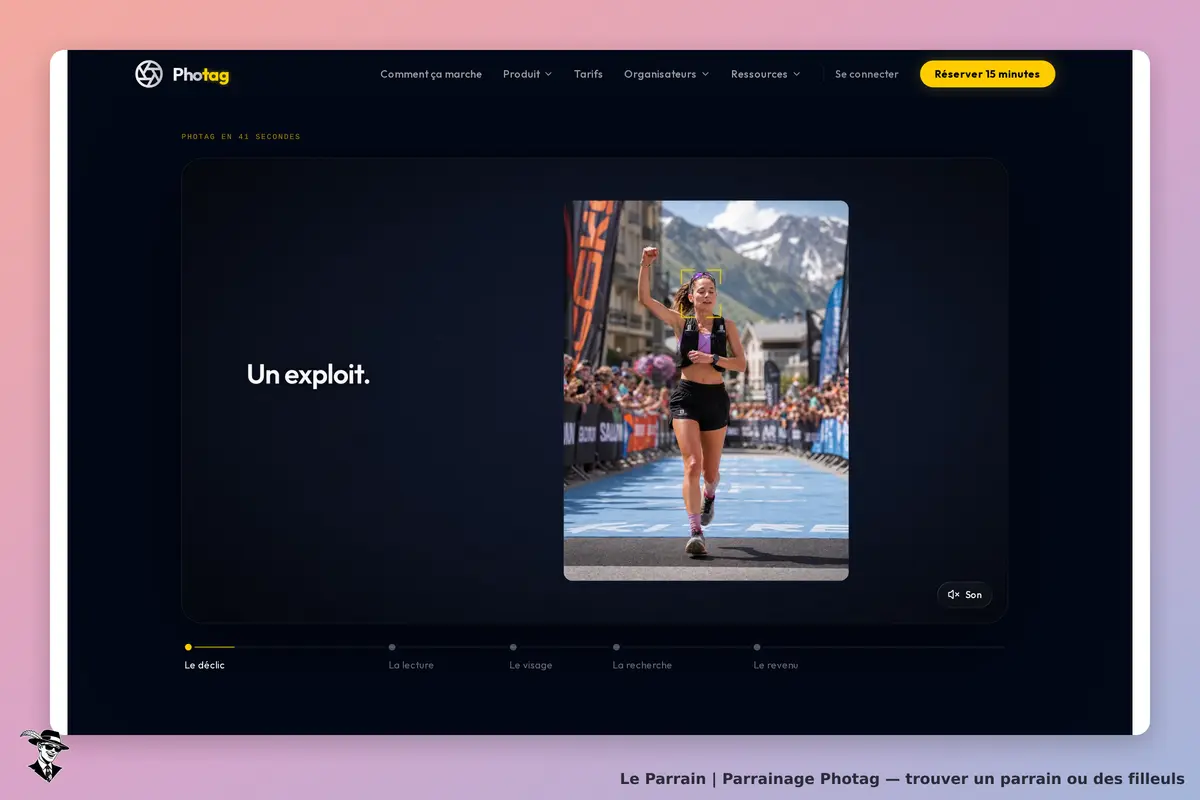Click the yellow progress bar segment
The height and width of the screenshot is (800, 1200).
(215, 647)
